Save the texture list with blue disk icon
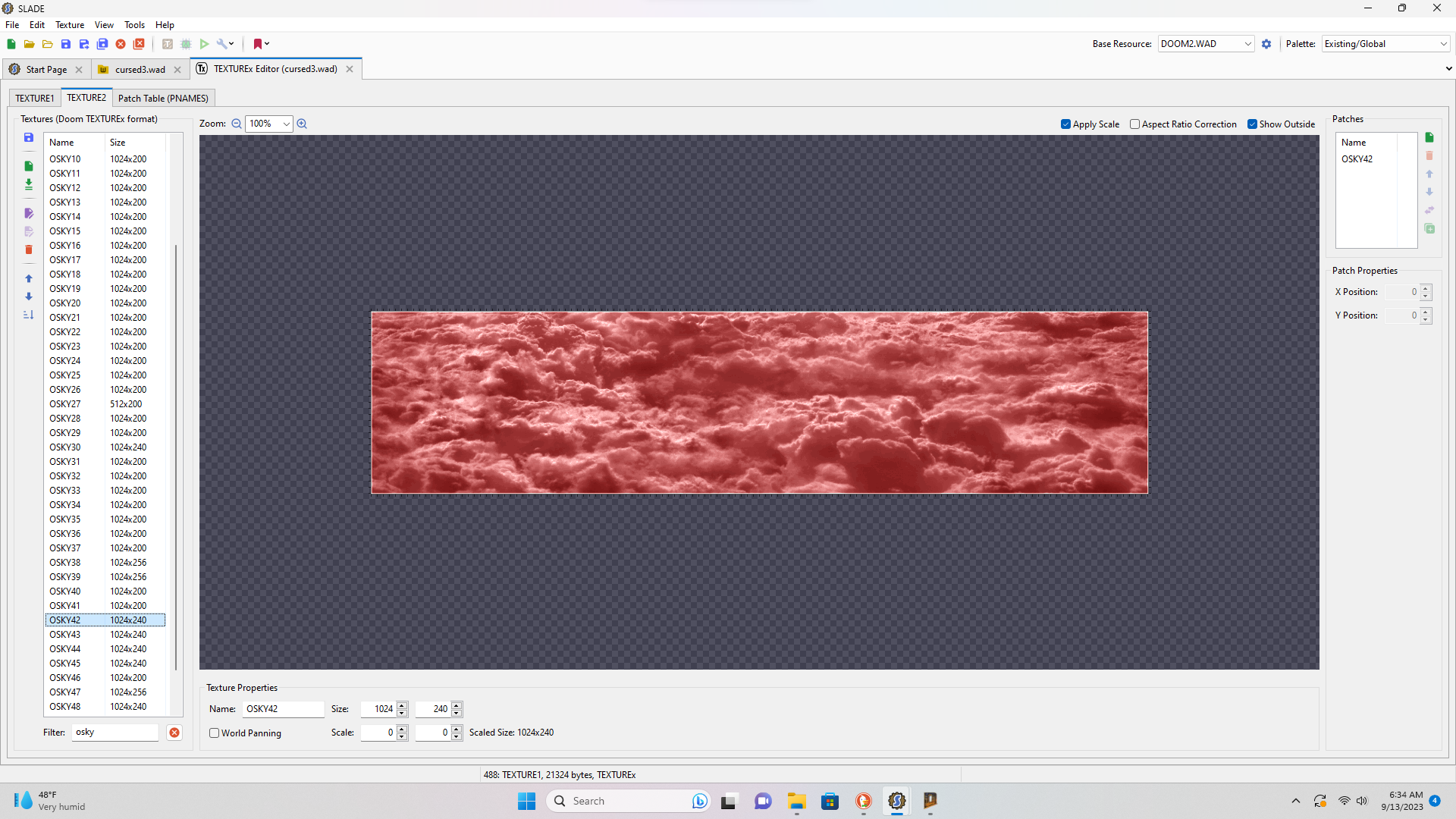The height and width of the screenshot is (819, 1456). click(29, 137)
